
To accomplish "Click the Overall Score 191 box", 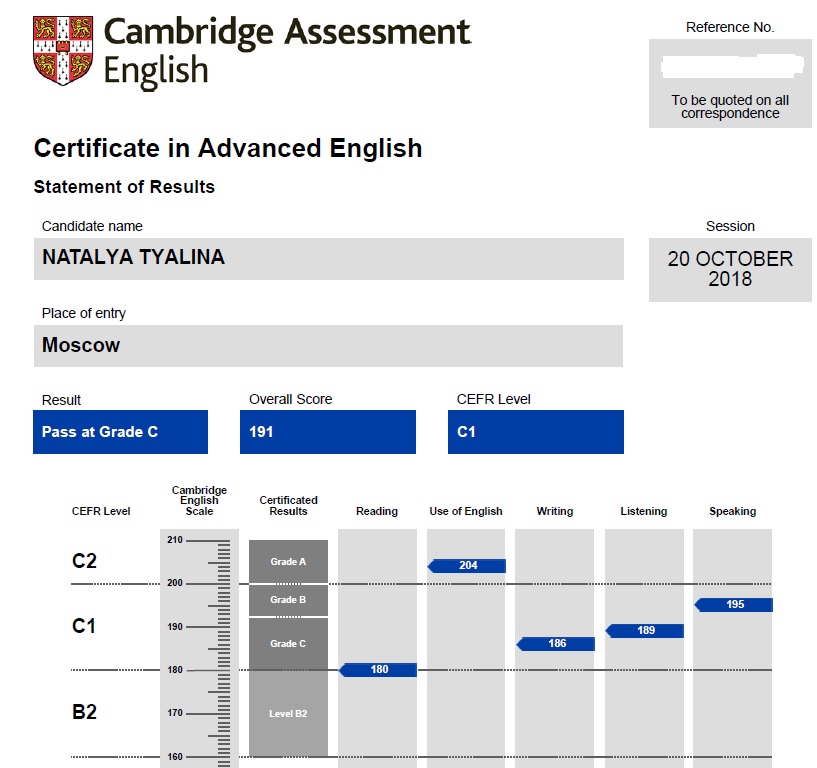I will 328,432.
